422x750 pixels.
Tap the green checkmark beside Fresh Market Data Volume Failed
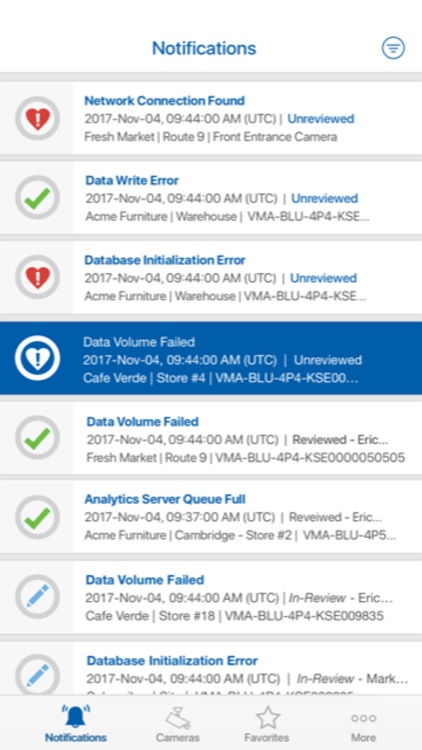pos(37,438)
